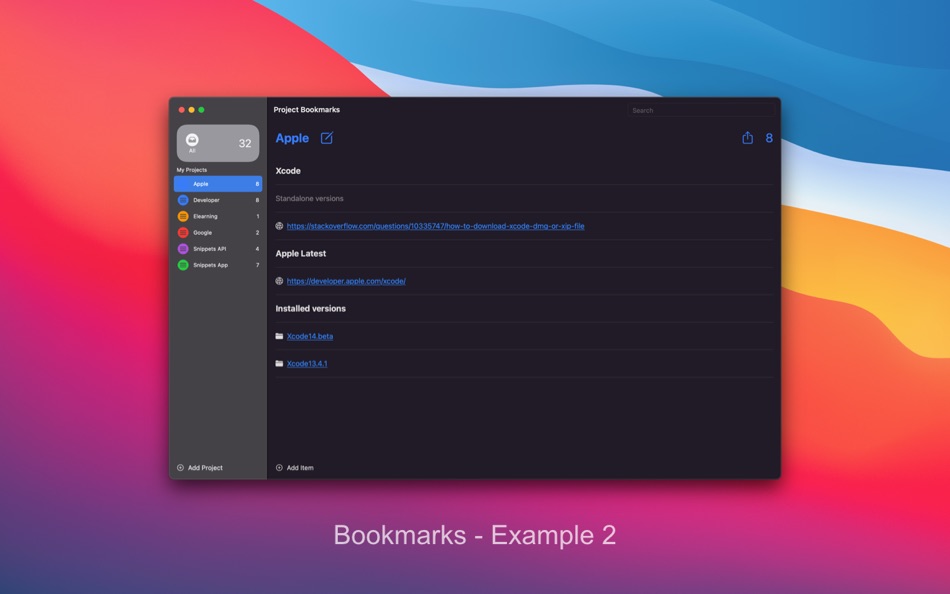Minimize window with yellow button
The height and width of the screenshot is (594, 950).
point(191,110)
